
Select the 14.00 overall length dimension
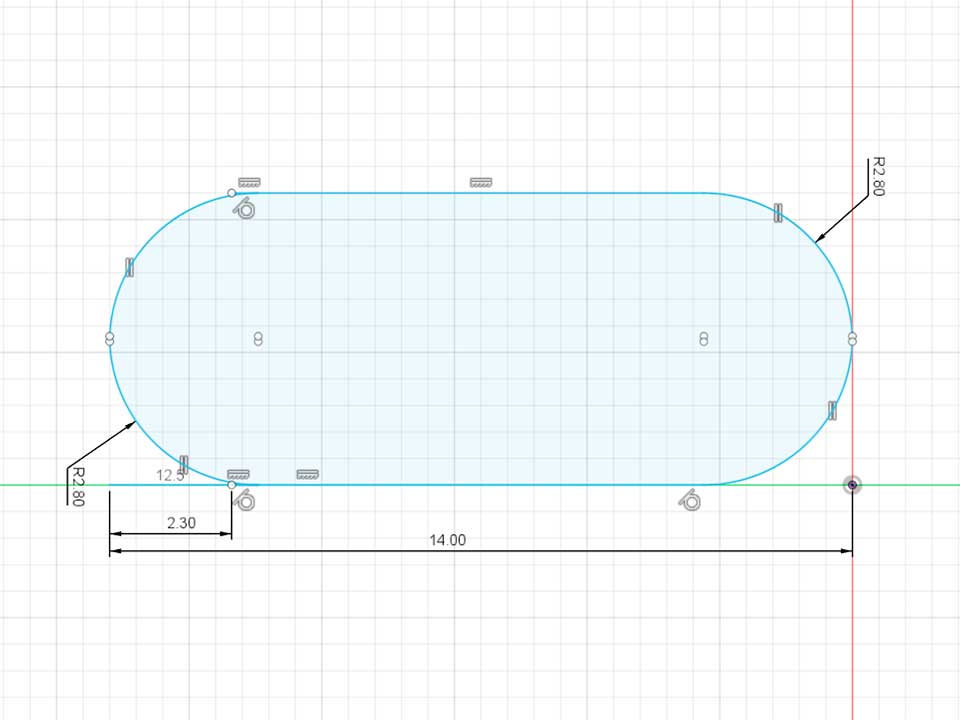point(447,540)
